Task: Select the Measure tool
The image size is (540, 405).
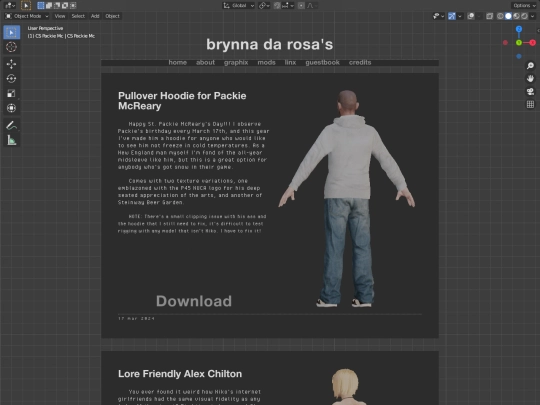Action: [11, 140]
